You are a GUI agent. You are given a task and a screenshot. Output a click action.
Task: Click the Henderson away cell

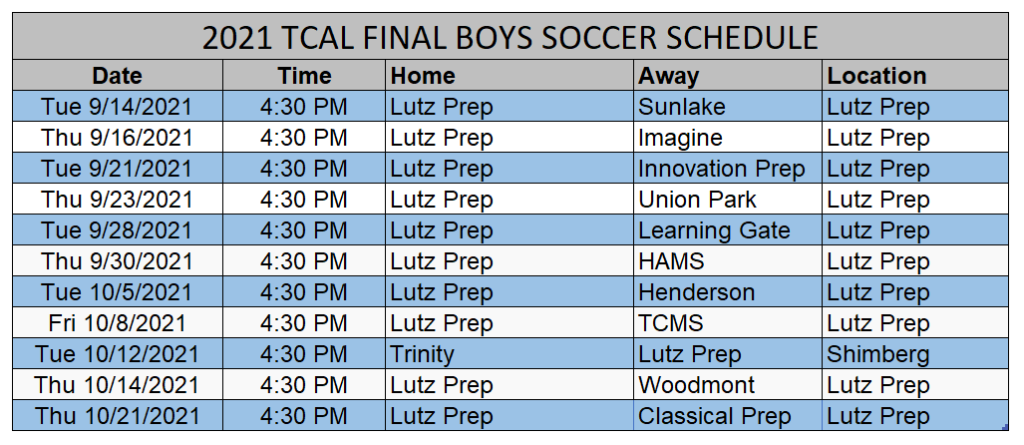[728, 291]
